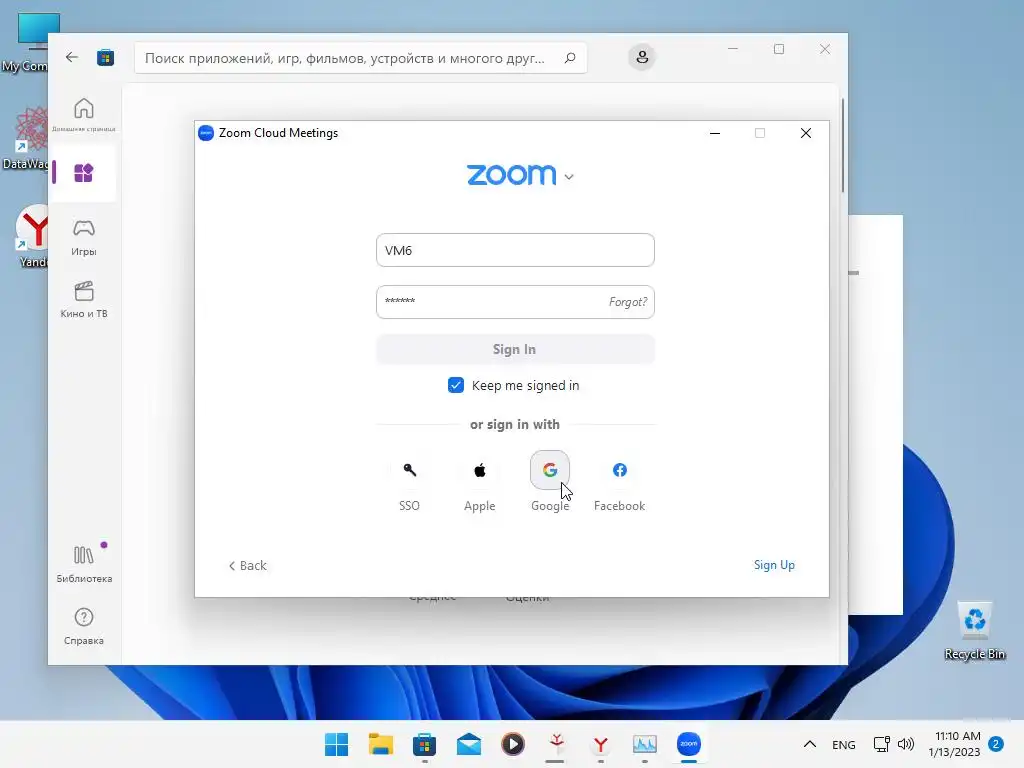Expand the Zoom logo dropdown chevron
Screen dimensions: 1024x768
coord(569,177)
